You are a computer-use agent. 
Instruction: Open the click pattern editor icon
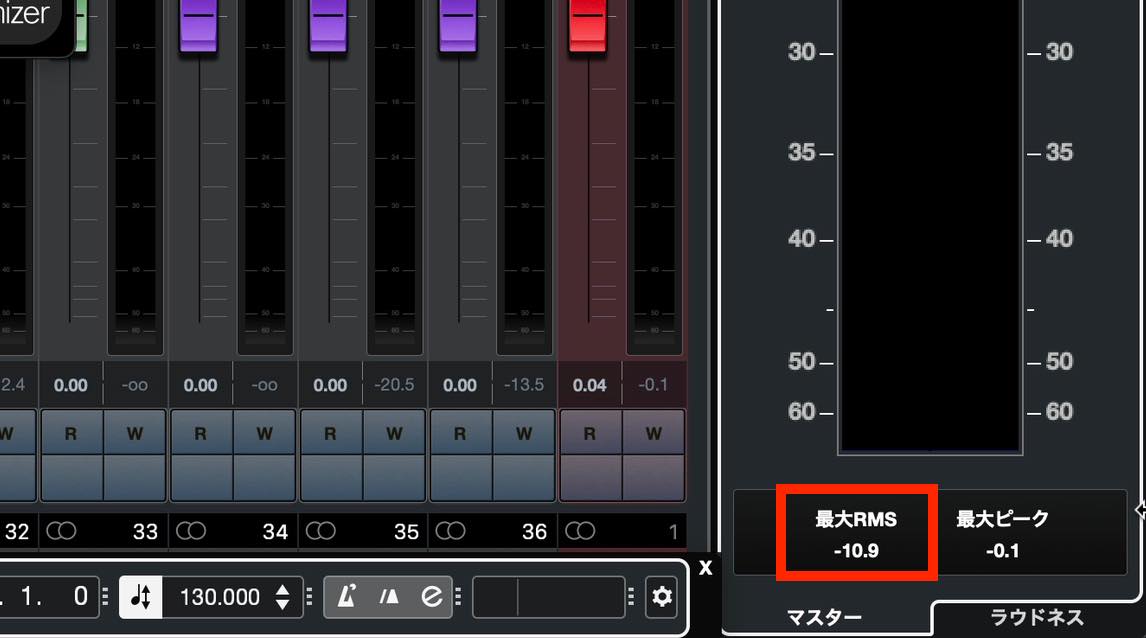pos(432,597)
